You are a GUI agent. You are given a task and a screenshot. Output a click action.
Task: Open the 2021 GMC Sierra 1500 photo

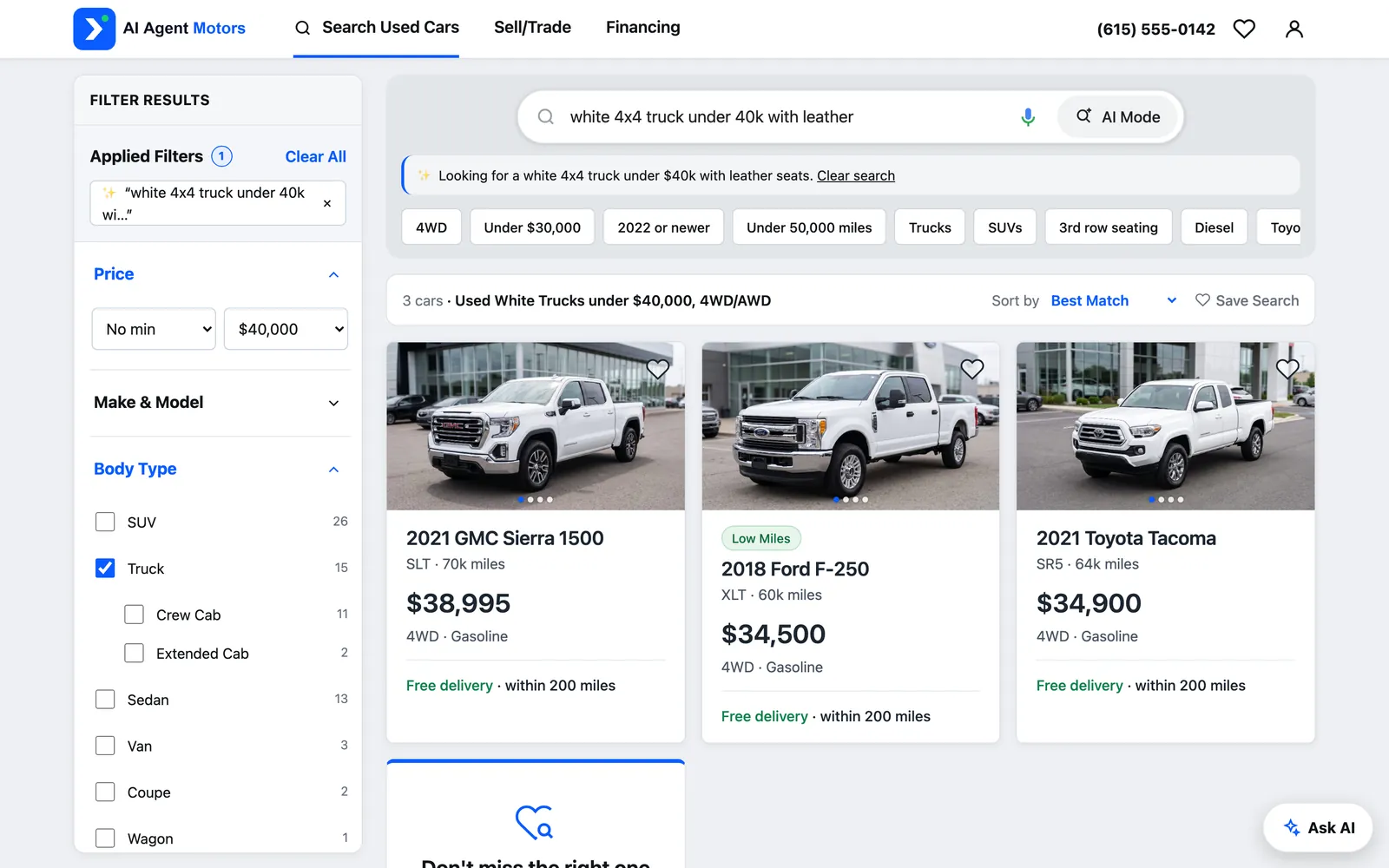click(x=536, y=426)
